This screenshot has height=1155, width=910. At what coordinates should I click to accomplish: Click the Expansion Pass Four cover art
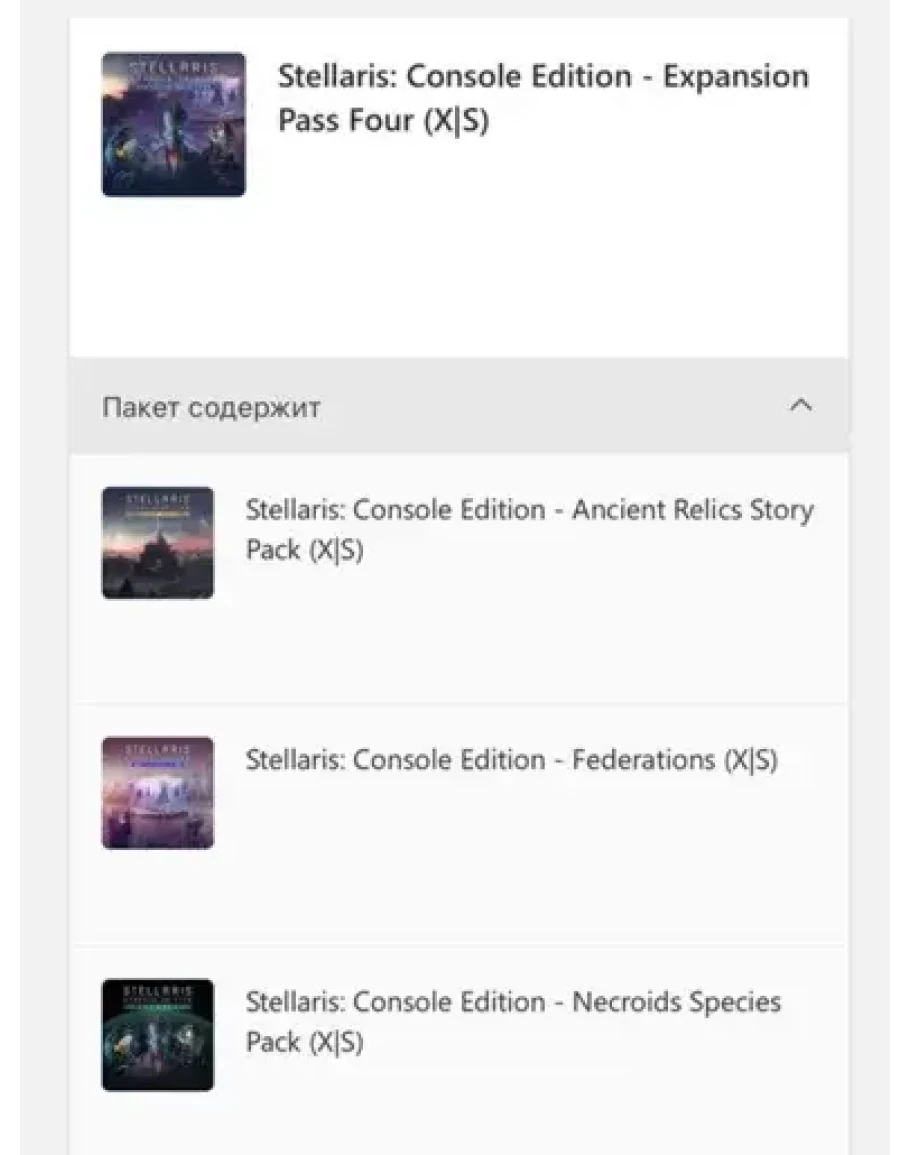[173, 125]
